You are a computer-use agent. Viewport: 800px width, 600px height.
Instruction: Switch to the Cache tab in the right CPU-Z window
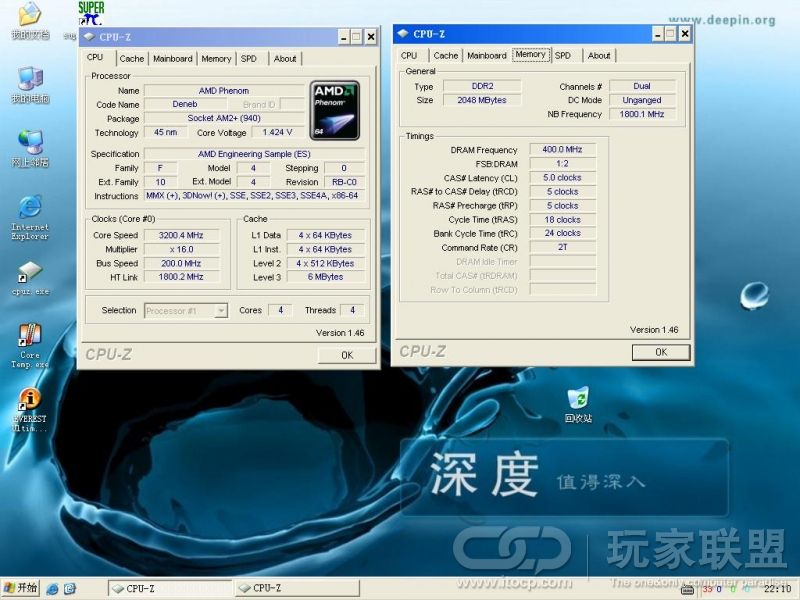coord(445,56)
